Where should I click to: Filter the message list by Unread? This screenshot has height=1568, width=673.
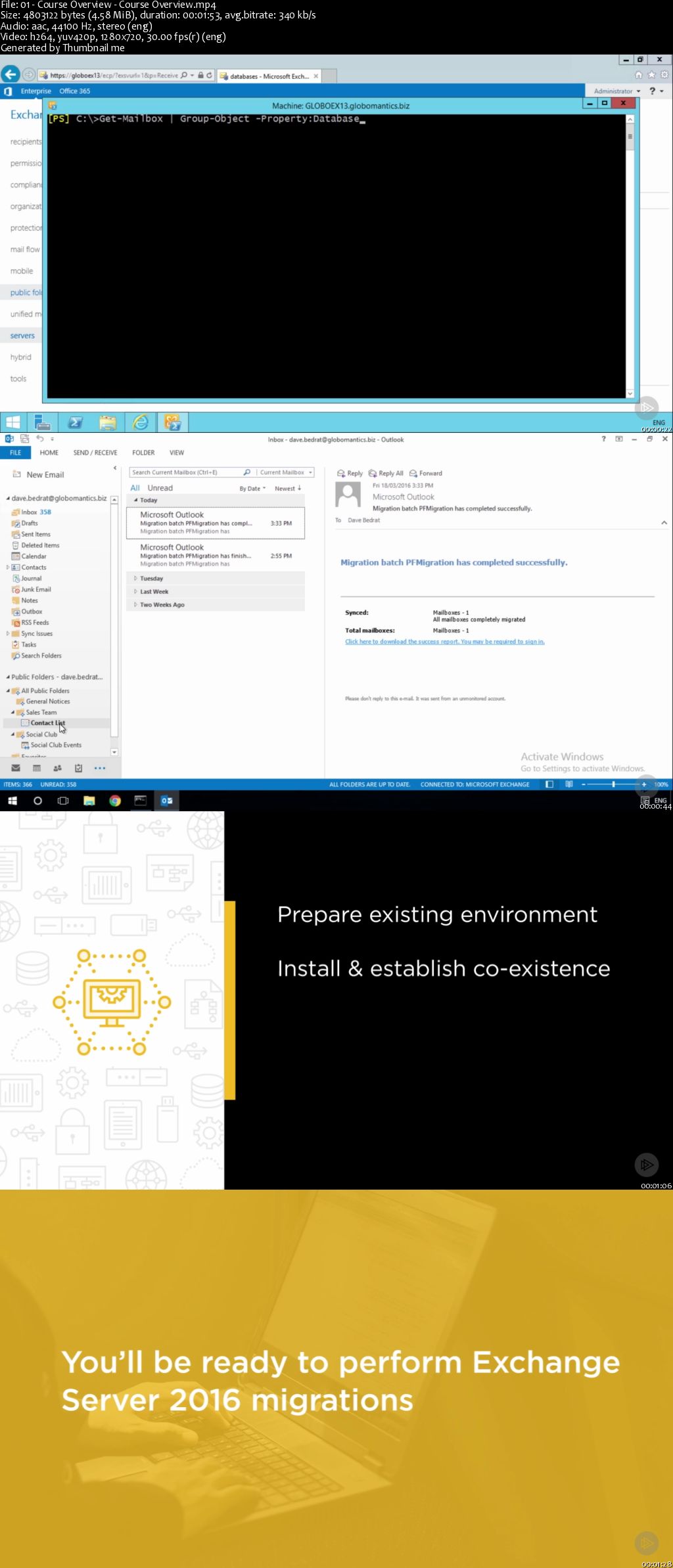160,488
